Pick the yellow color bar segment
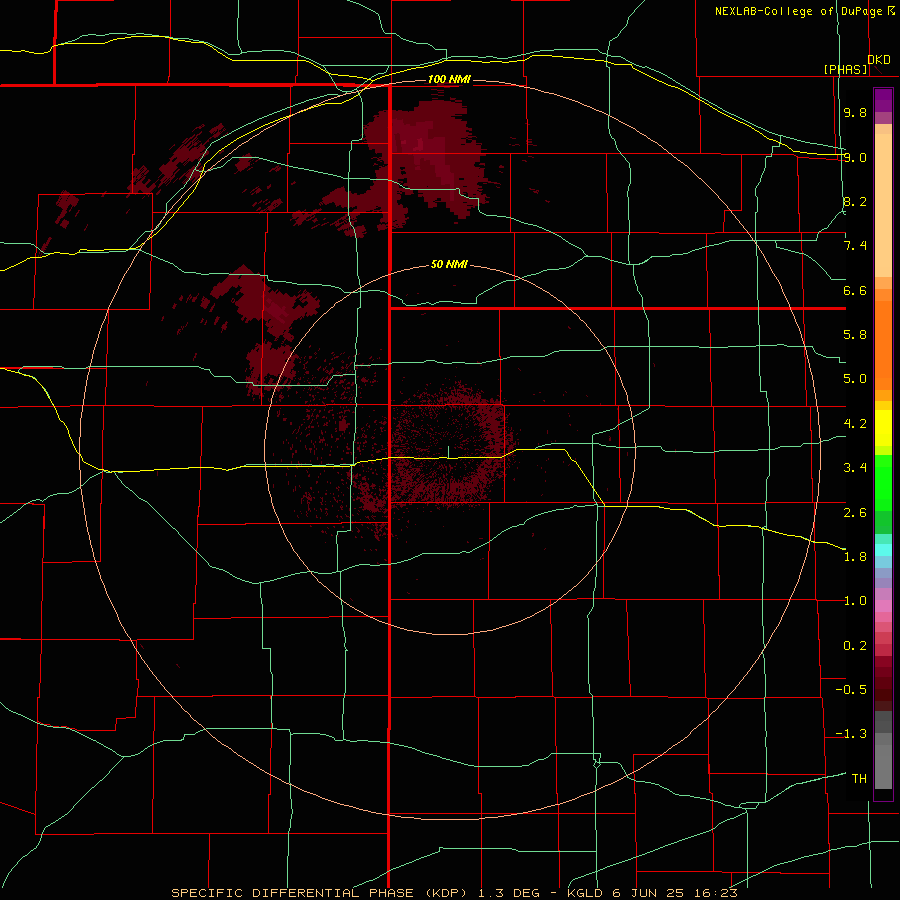Screen dimensions: 900x900 pos(883,428)
